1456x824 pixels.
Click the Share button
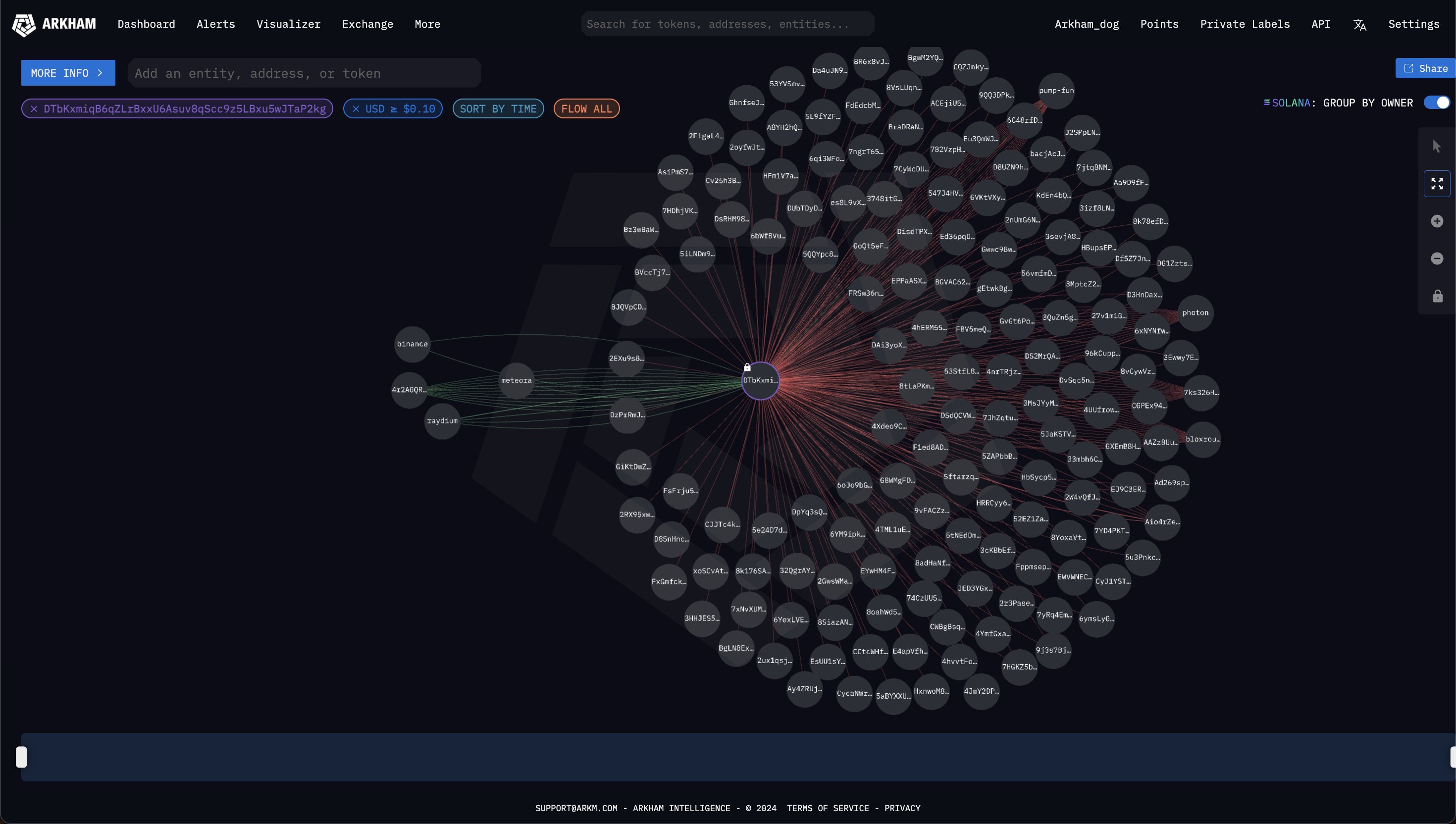pos(1425,68)
